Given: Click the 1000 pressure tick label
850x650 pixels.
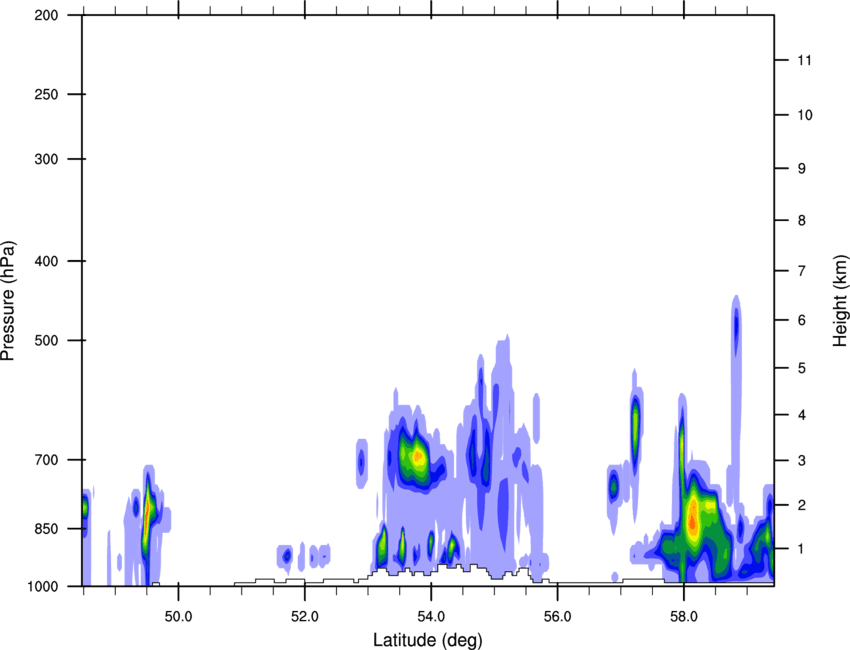Looking at the screenshot, I should pos(43,586).
